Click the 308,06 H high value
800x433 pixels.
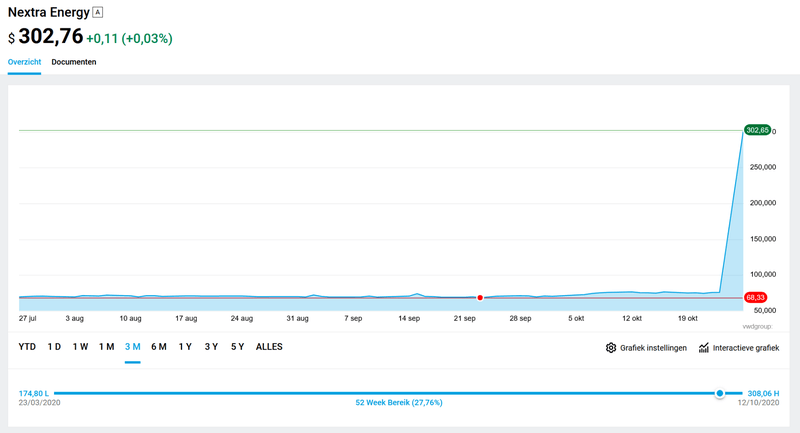[x=763, y=393]
